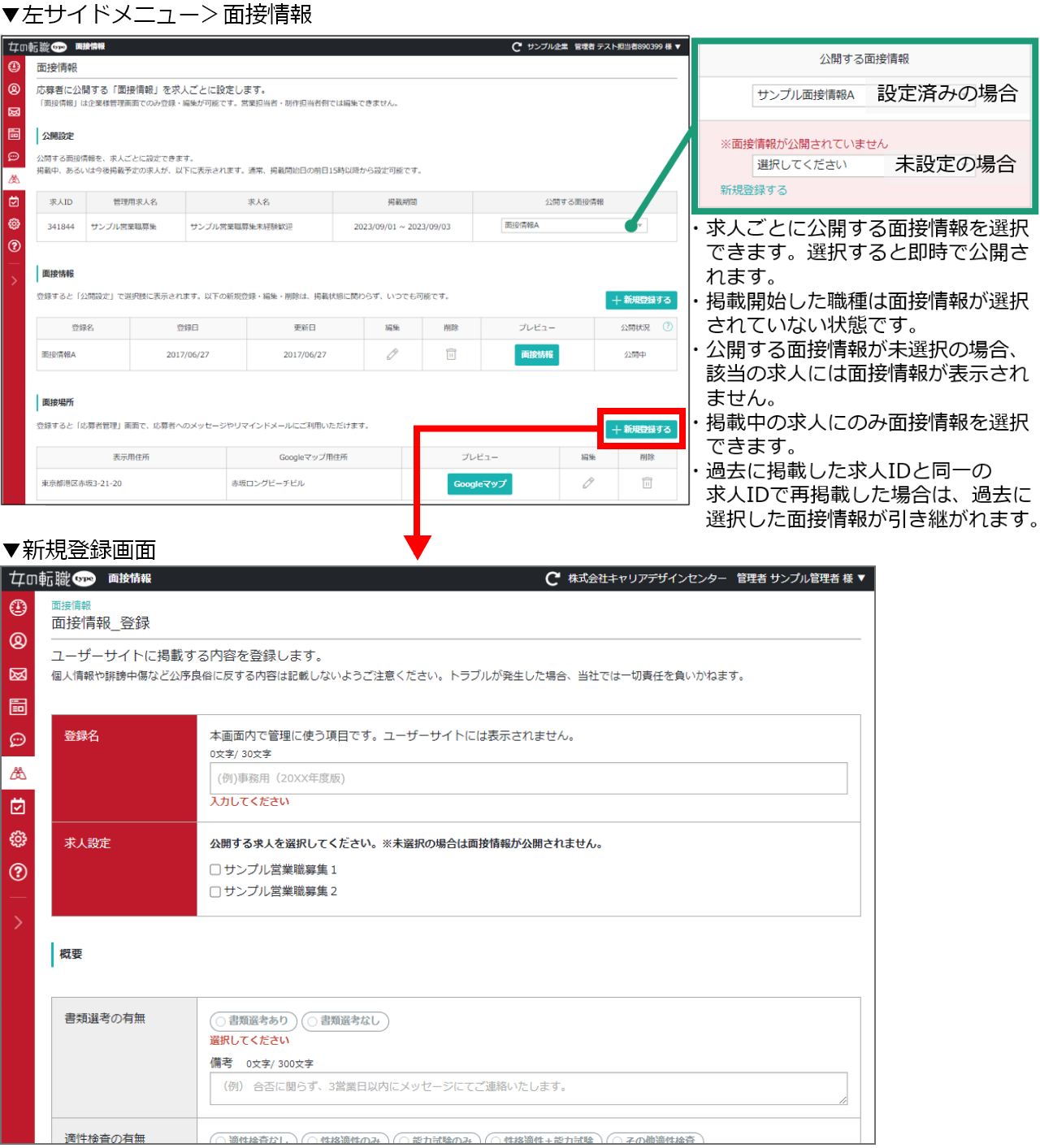This screenshot has height=1148, width=1040.
Task: Open the 面接情報A dropdown in 公開設定
Action: point(573,225)
